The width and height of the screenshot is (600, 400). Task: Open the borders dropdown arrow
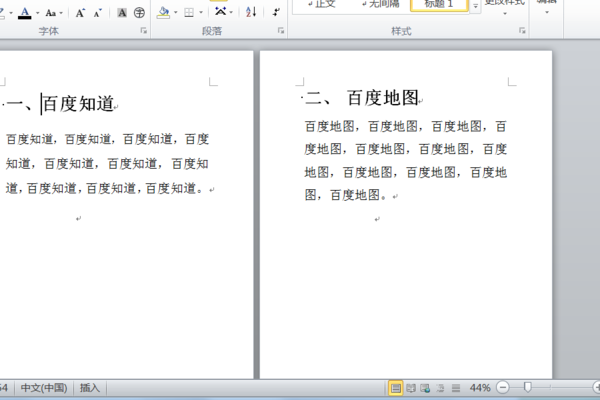(x=201, y=13)
